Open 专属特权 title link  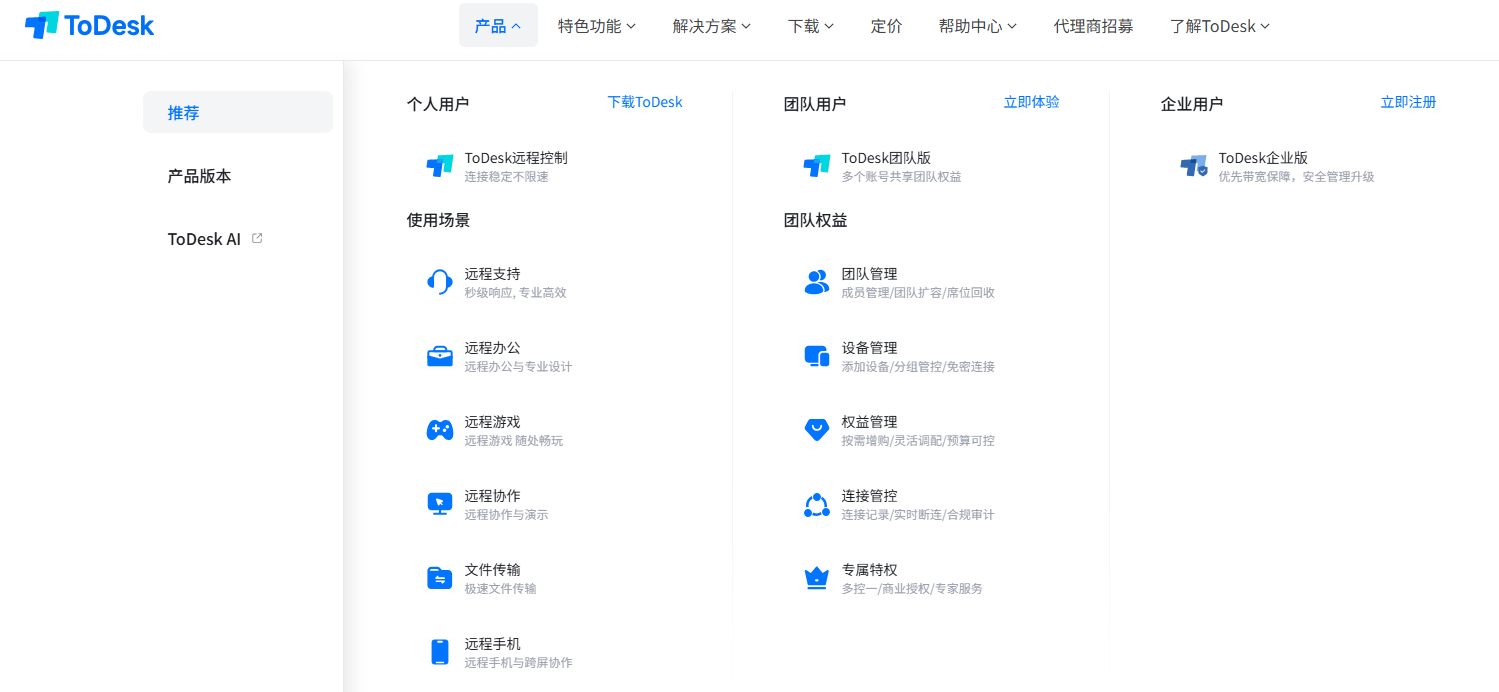pyautogui.click(x=870, y=570)
